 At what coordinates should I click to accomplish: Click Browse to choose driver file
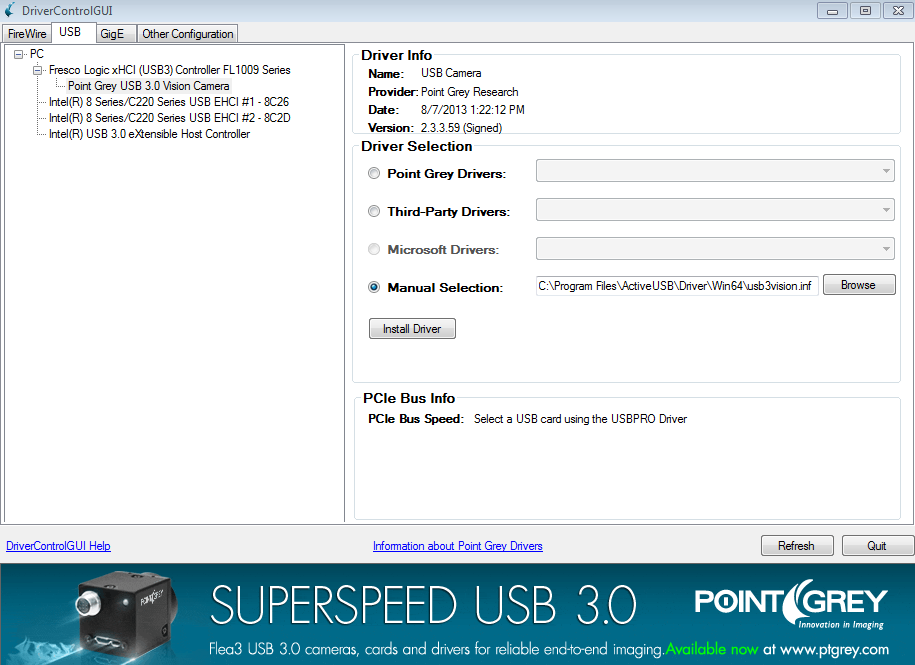click(x=857, y=285)
